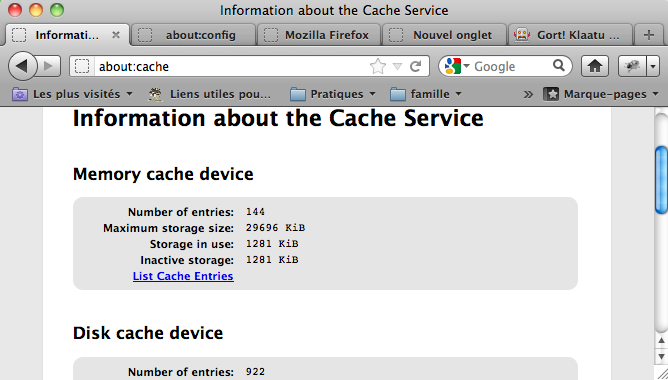Bookmark this page with the star icon

[x=377, y=66]
